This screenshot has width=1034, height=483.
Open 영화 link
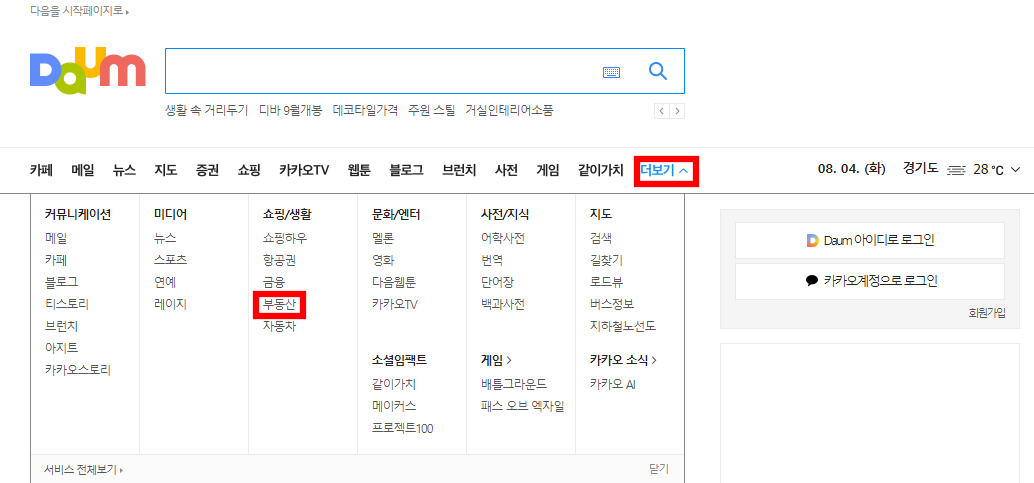[x=383, y=260]
